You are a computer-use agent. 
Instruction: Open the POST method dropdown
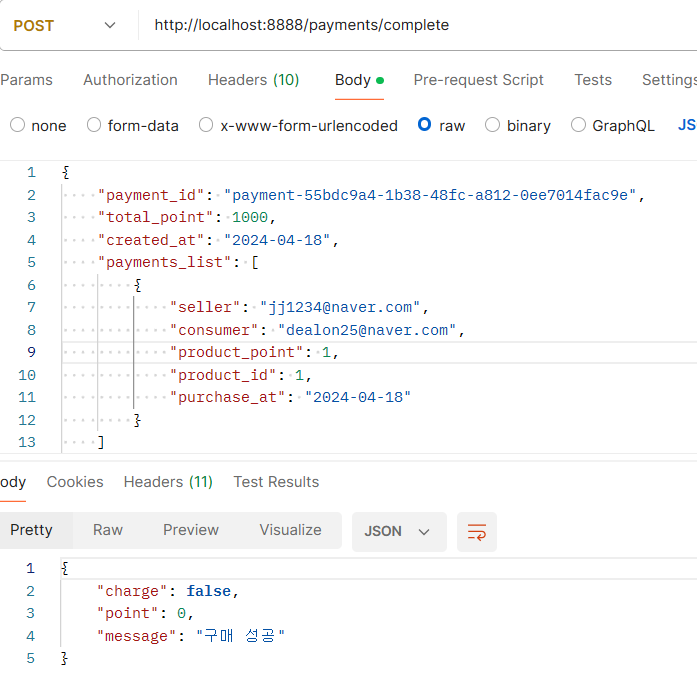tap(64, 25)
